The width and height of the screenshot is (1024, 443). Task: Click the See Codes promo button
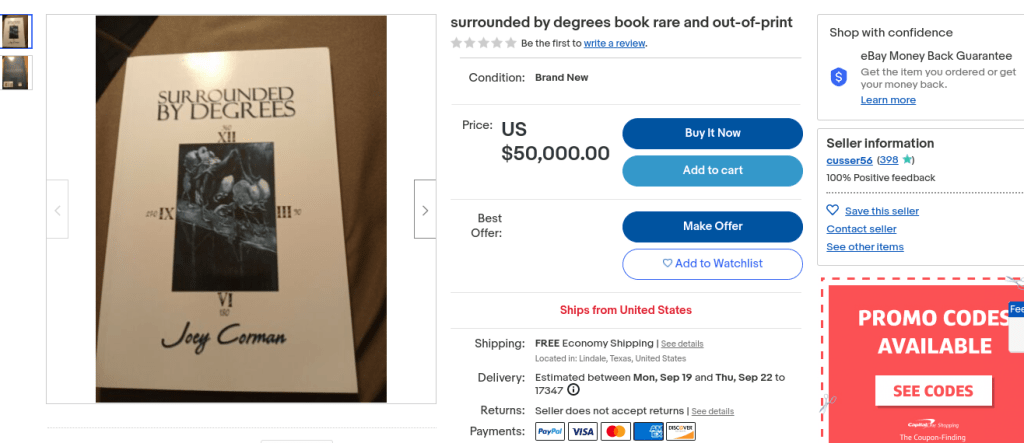point(932,391)
